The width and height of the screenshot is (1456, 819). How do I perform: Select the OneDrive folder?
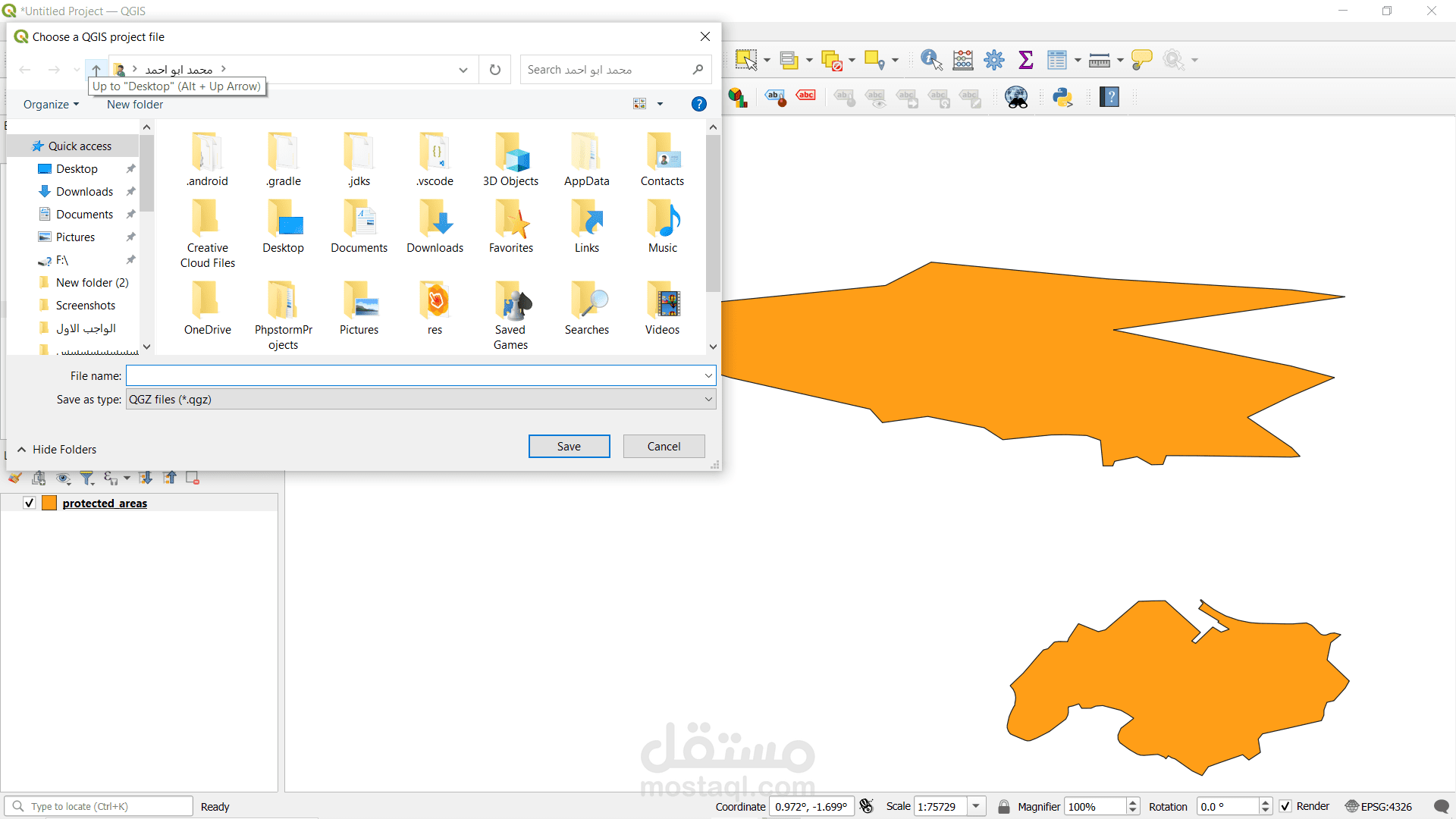click(x=207, y=309)
